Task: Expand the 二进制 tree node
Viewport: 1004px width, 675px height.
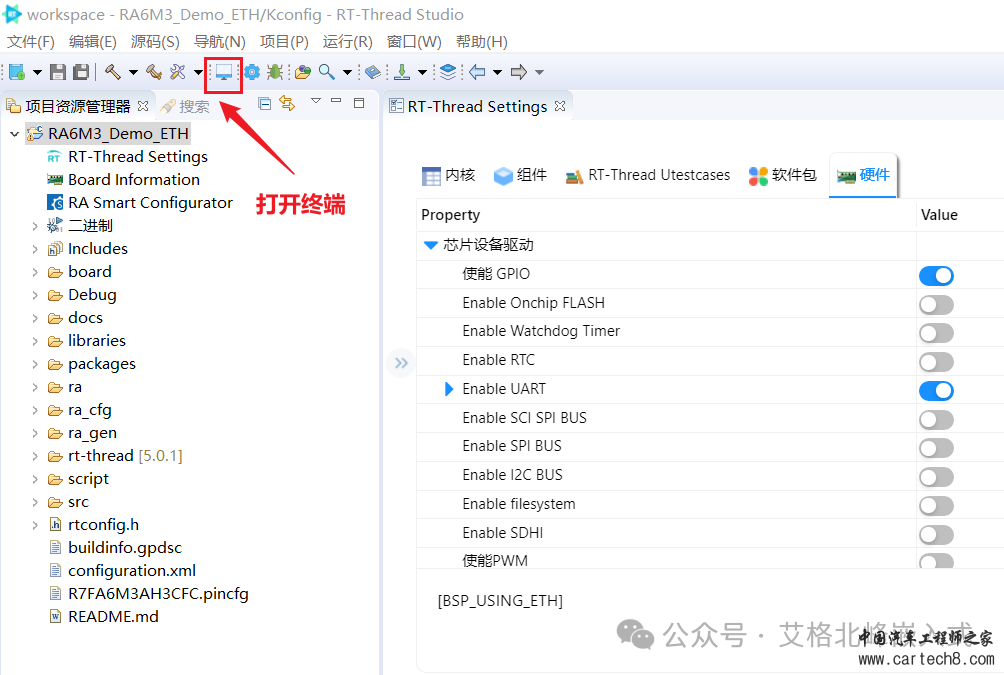Action: pos(35,226)
